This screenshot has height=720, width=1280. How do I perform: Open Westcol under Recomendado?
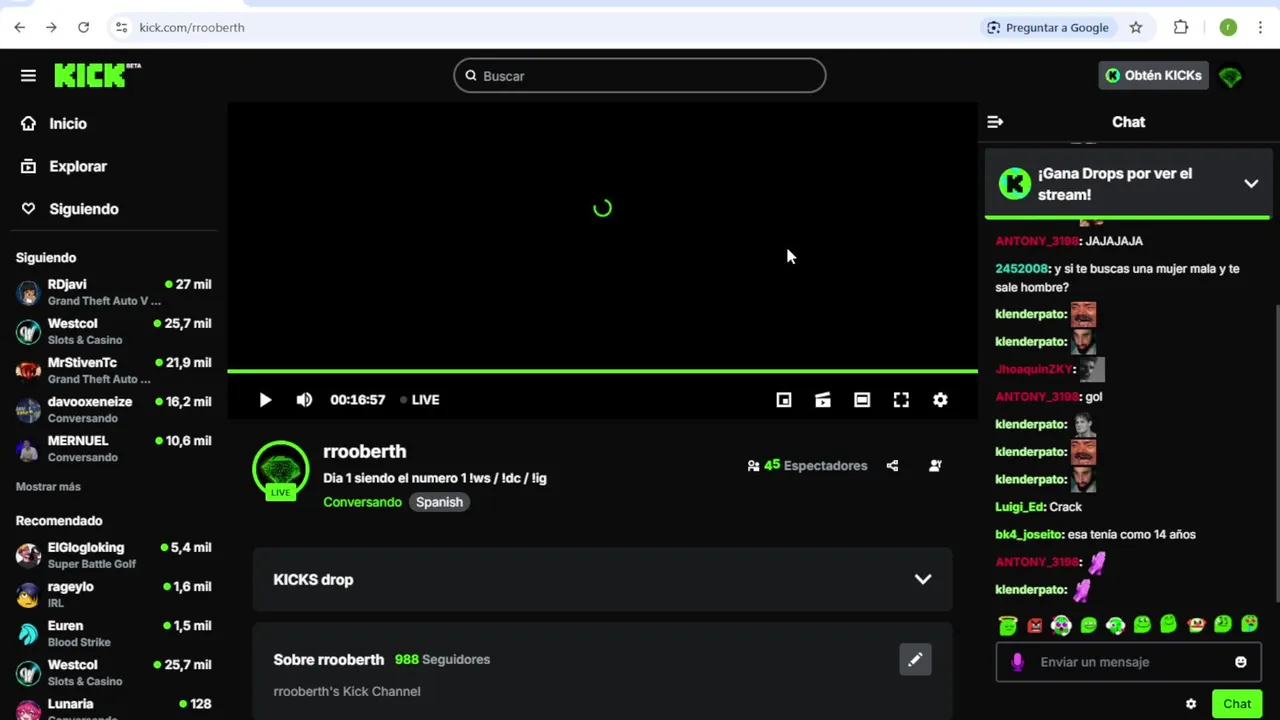pos(113,672)
